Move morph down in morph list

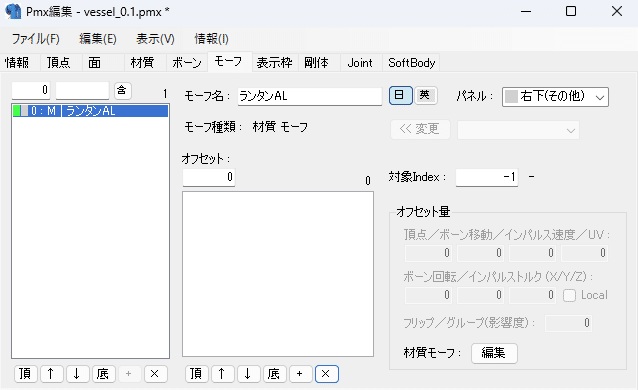pos(76,374)
